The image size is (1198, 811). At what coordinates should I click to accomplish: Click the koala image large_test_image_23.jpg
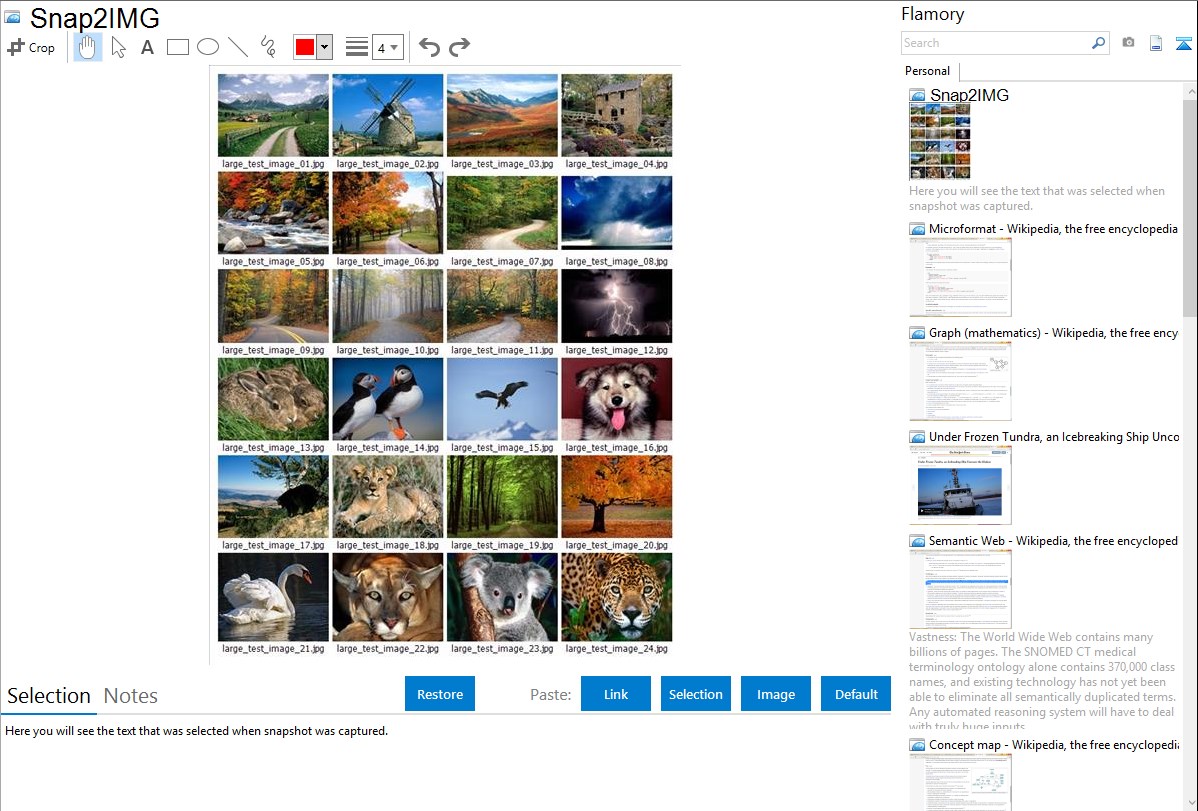pyautogui.click(x=502, y=597)
